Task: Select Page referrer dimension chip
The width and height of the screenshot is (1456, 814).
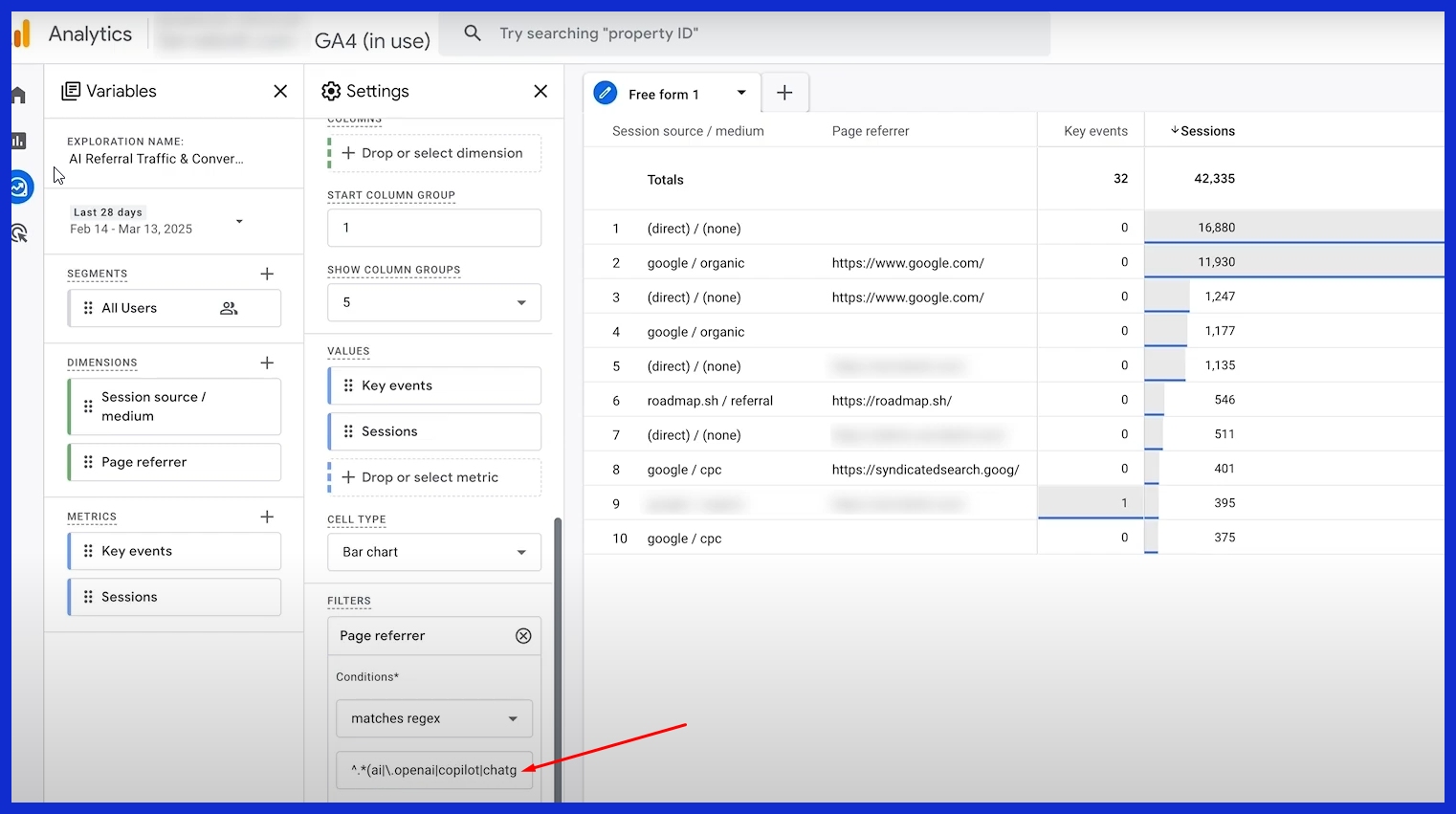Action: pos(174,462)
